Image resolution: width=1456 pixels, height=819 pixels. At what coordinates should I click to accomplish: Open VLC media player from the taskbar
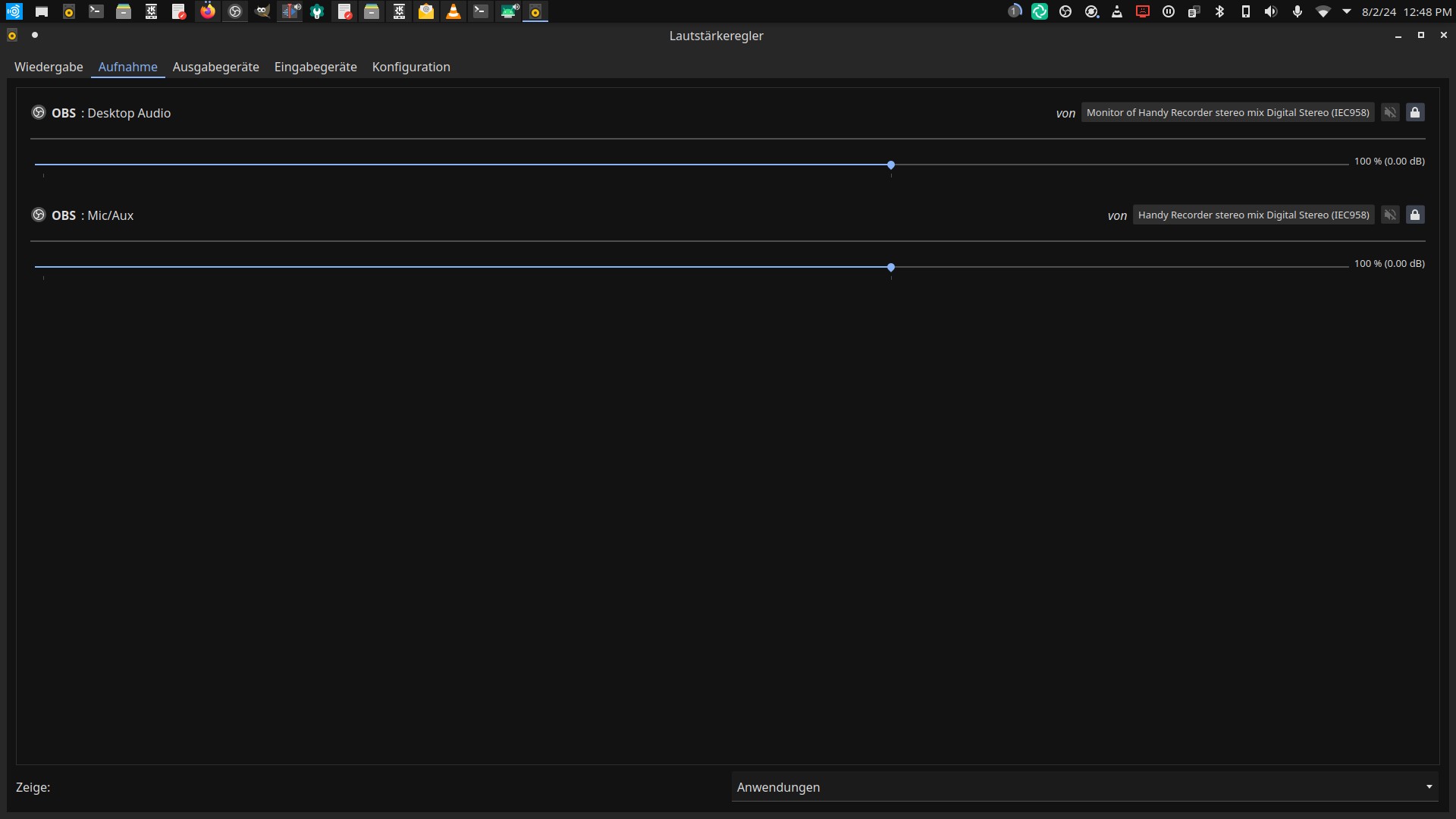453,11
